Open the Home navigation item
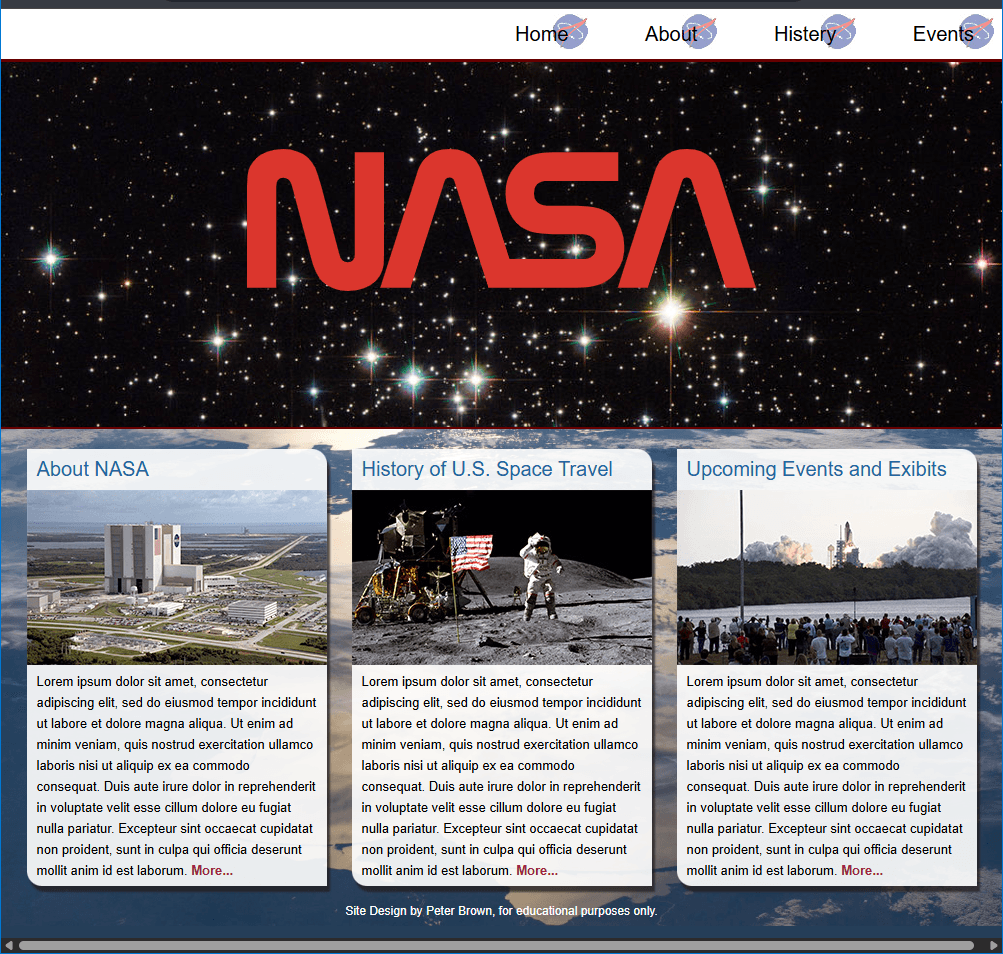 (x=536, y=33)
